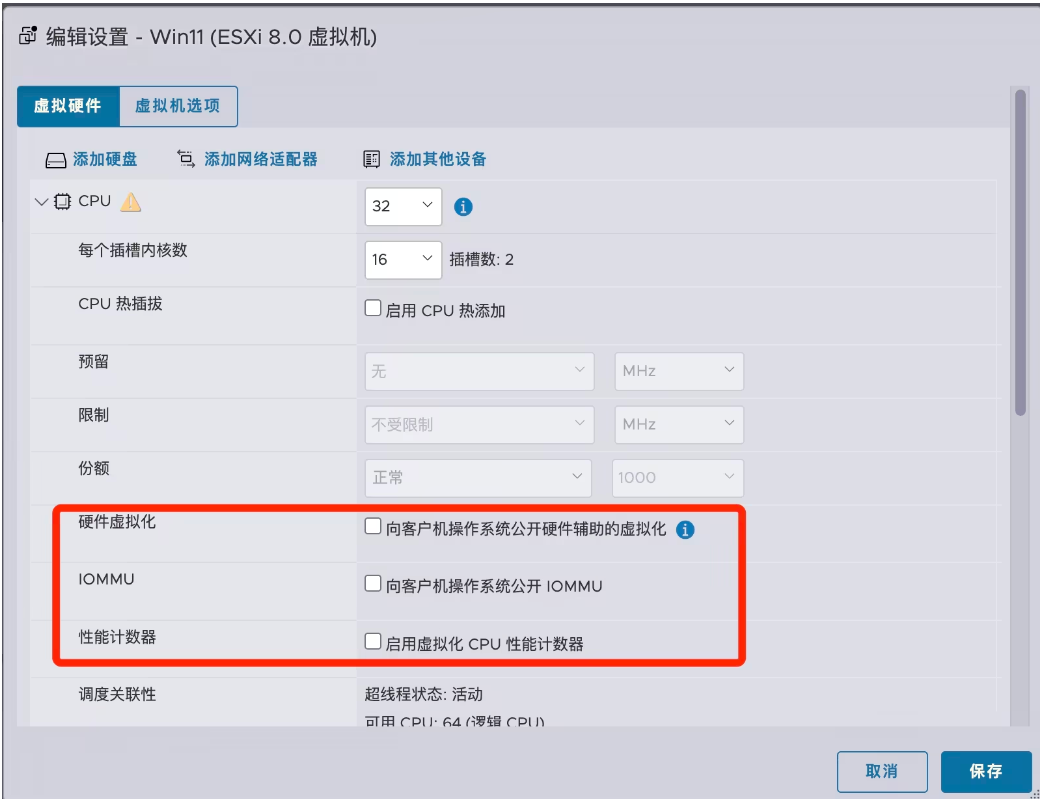Open the CPU count dropdown showing 32
The image size is (1040, 799).
pos(403,206)
